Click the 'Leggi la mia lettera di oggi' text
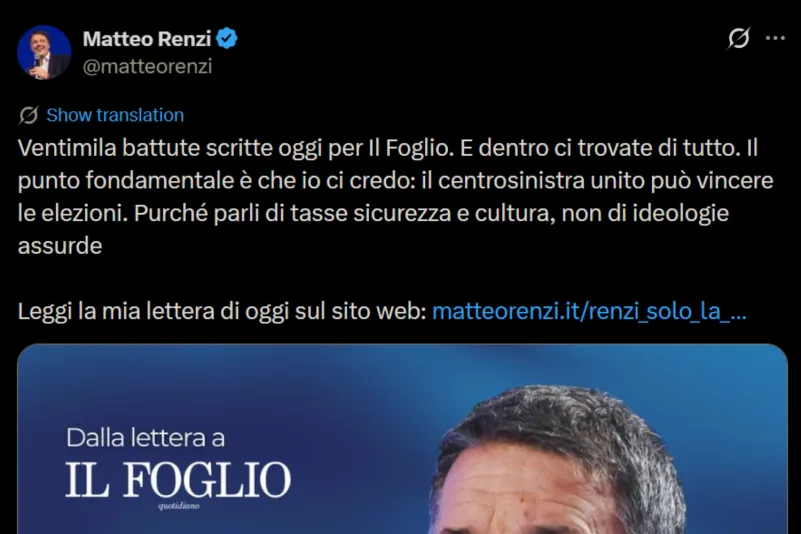Viewport: 801px width, 534px height. pos(222,311)
